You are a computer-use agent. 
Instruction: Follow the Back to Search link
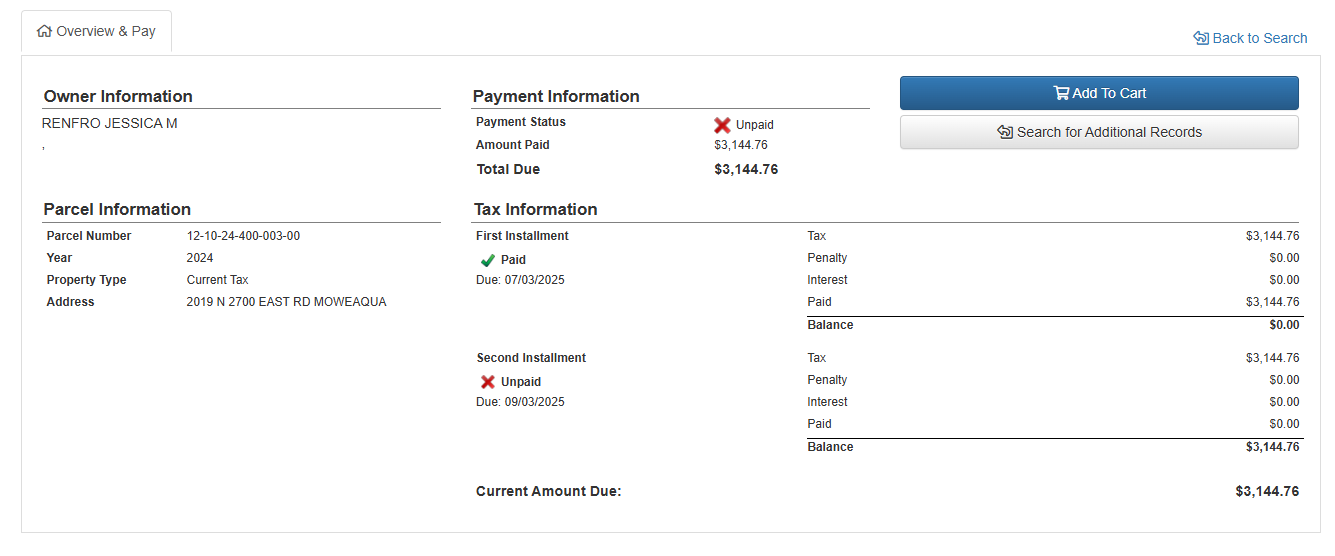(x=1259, y=38)
